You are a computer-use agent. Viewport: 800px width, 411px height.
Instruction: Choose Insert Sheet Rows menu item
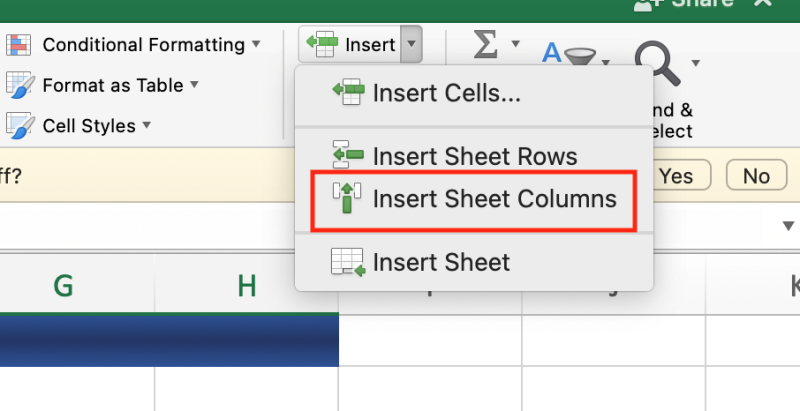click(x=474, y=156)
